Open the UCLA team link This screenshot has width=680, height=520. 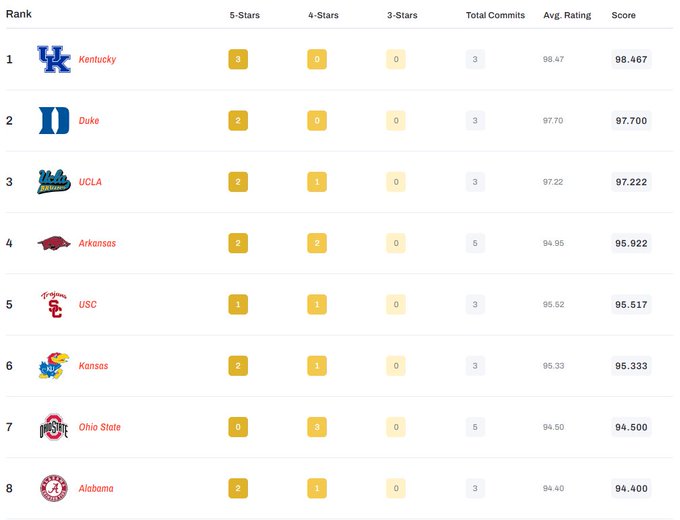90,182
